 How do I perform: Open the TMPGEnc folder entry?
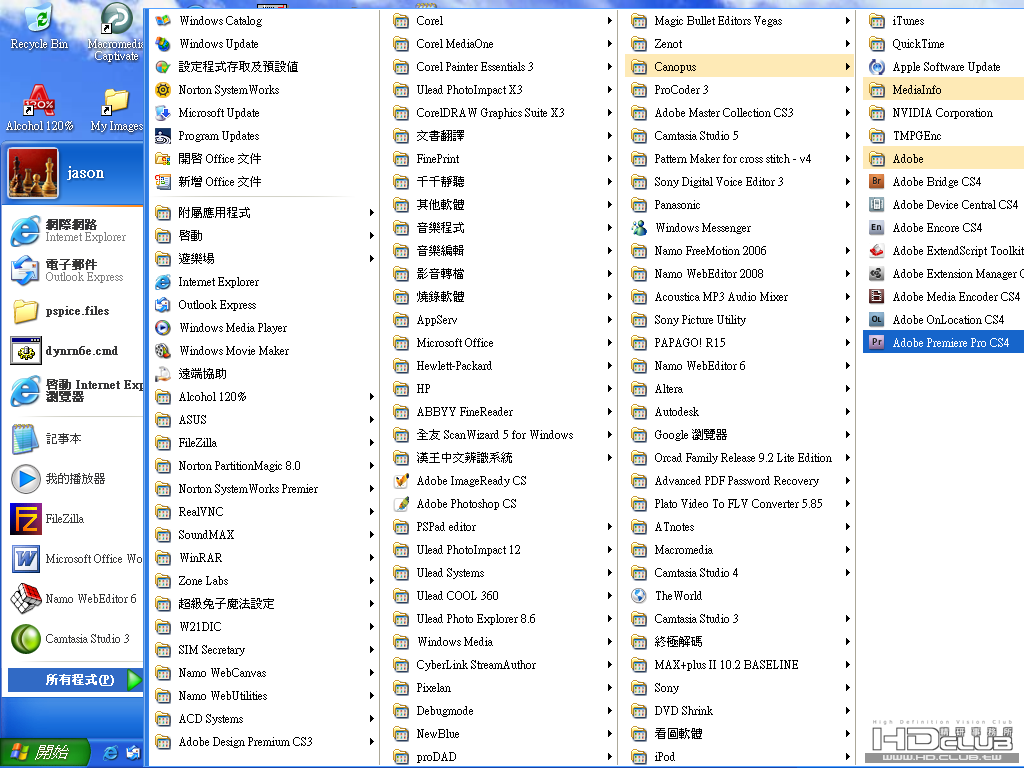943,136
